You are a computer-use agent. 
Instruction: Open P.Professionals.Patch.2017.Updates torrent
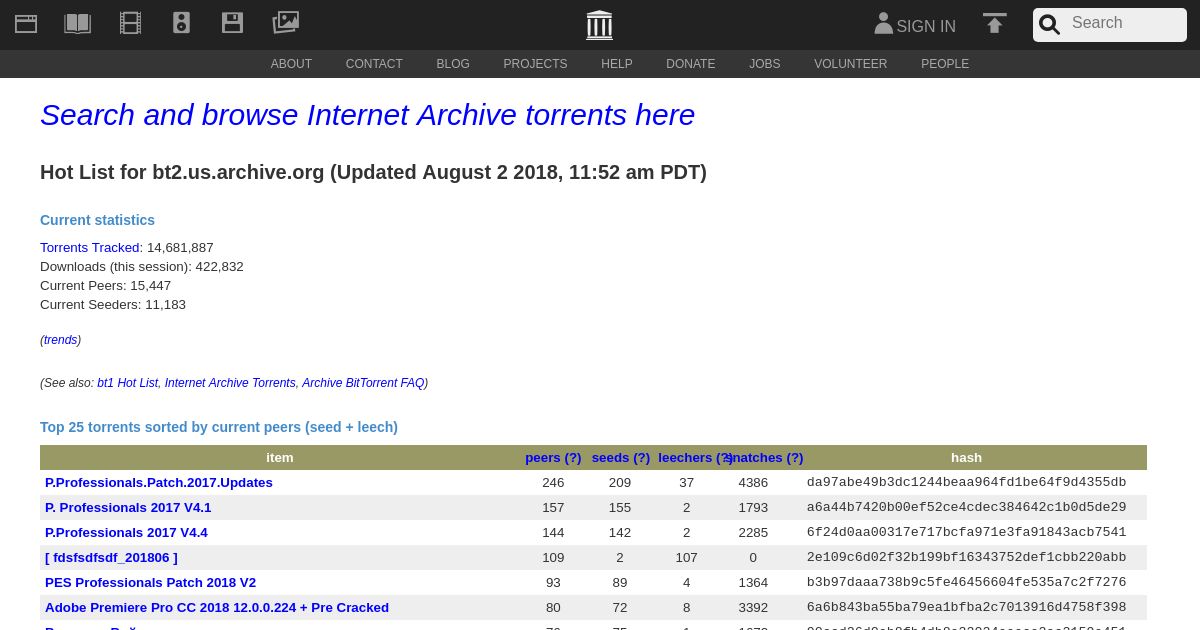coord(159,483)
